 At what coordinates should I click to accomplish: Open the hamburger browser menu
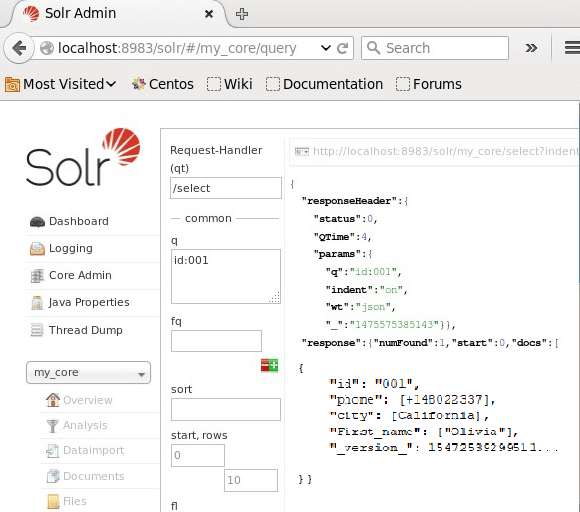click(572, 48)
